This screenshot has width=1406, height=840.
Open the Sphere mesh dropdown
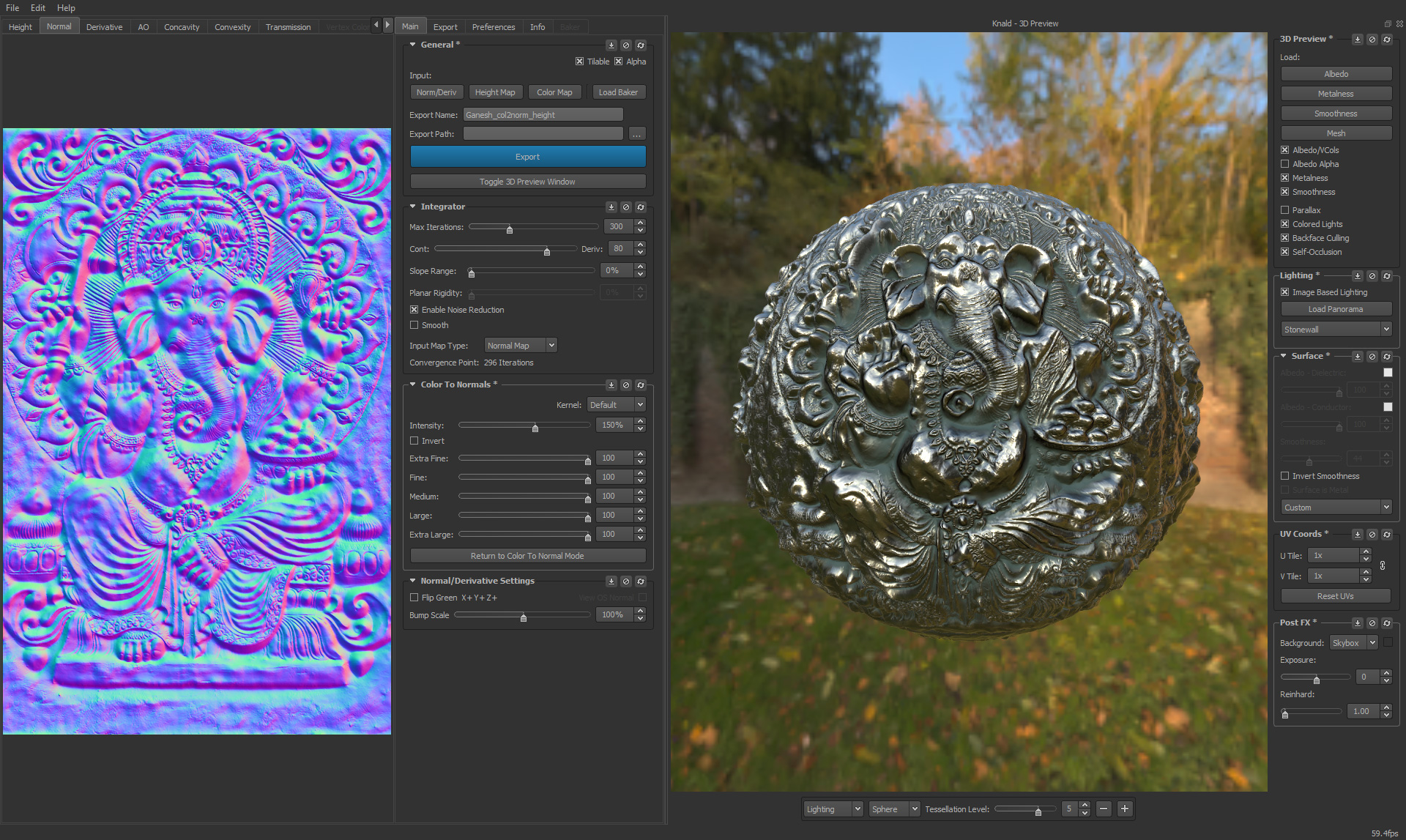coord(895,809)
